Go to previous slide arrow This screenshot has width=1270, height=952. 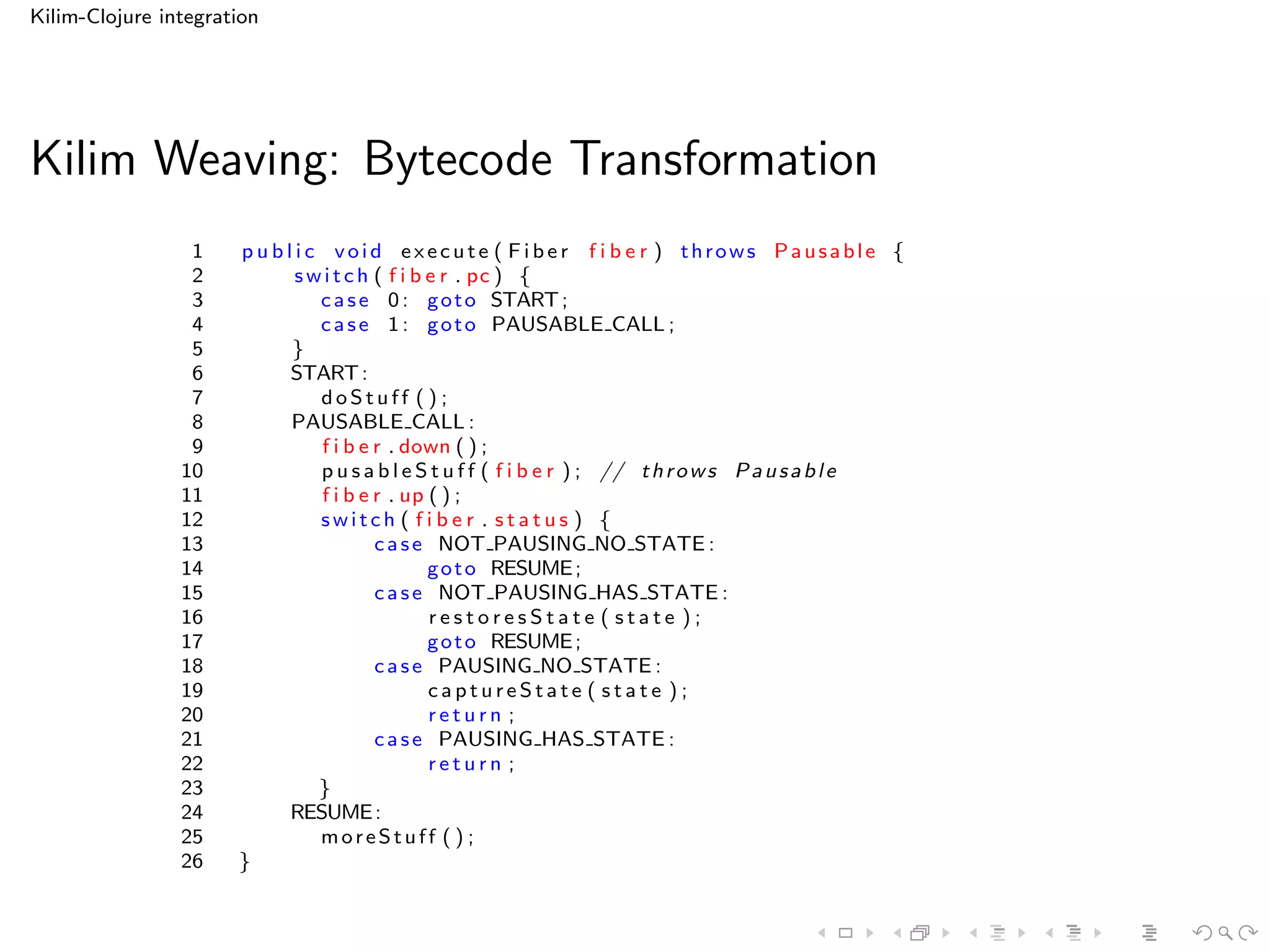coord(822,933)
